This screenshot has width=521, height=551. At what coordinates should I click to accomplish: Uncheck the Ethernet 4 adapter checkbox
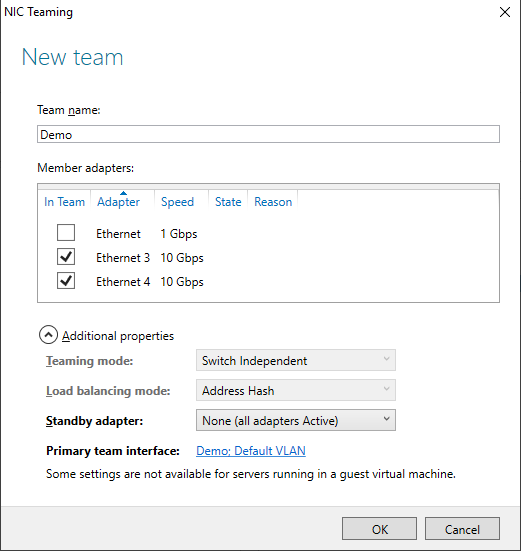[x=66, y=281]
